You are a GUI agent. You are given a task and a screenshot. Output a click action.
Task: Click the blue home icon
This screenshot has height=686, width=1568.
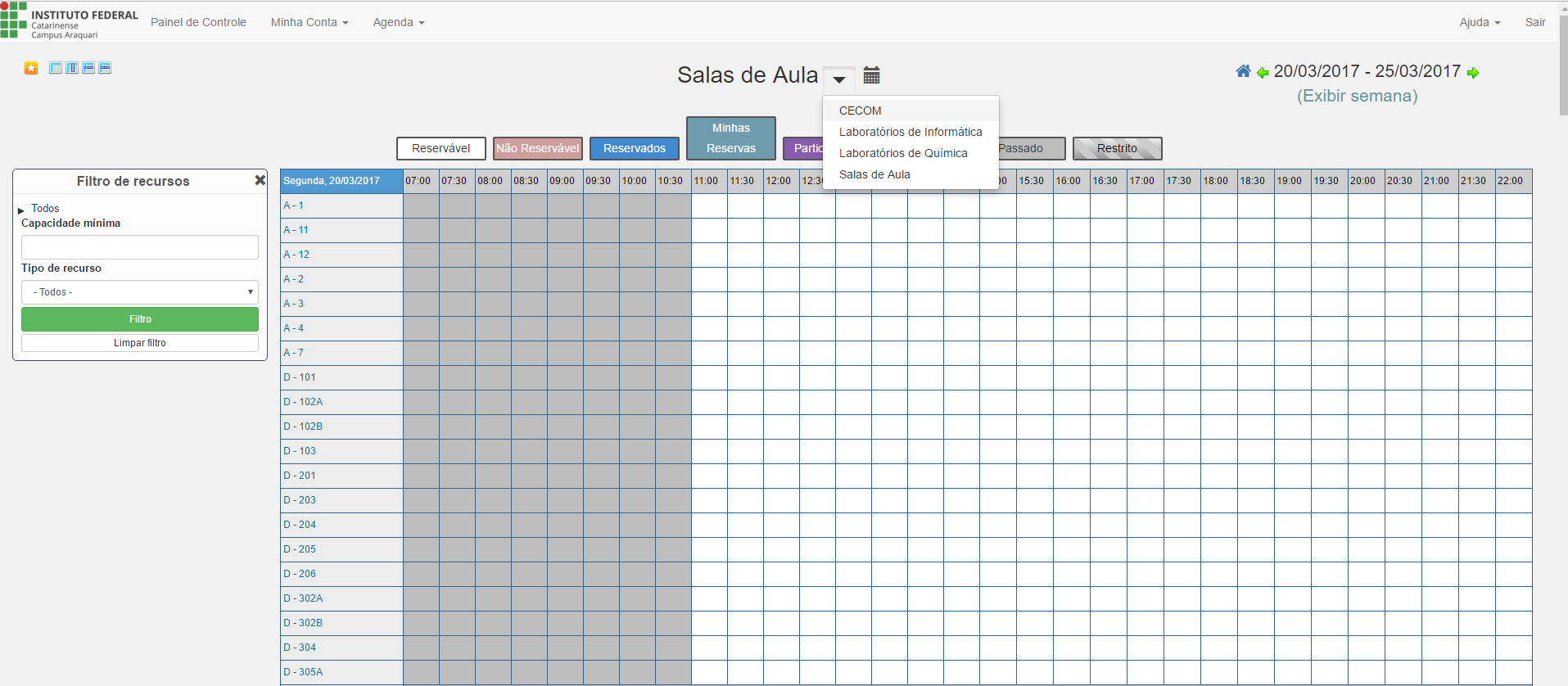[x=1243, y=71]
